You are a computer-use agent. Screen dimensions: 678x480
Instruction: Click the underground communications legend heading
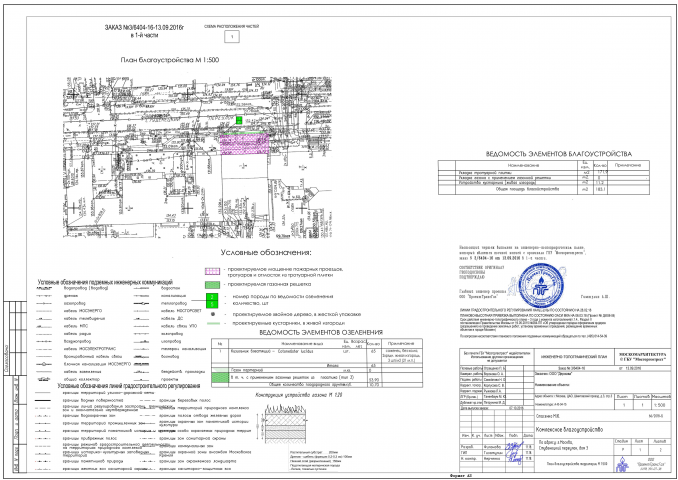click(106, 282)
